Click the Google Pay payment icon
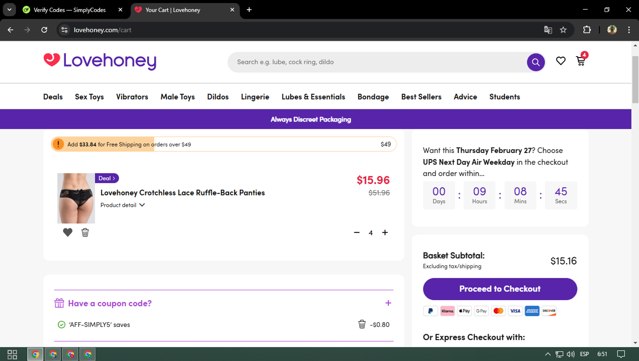Screen dimensions: 639x361 point(481,311)
